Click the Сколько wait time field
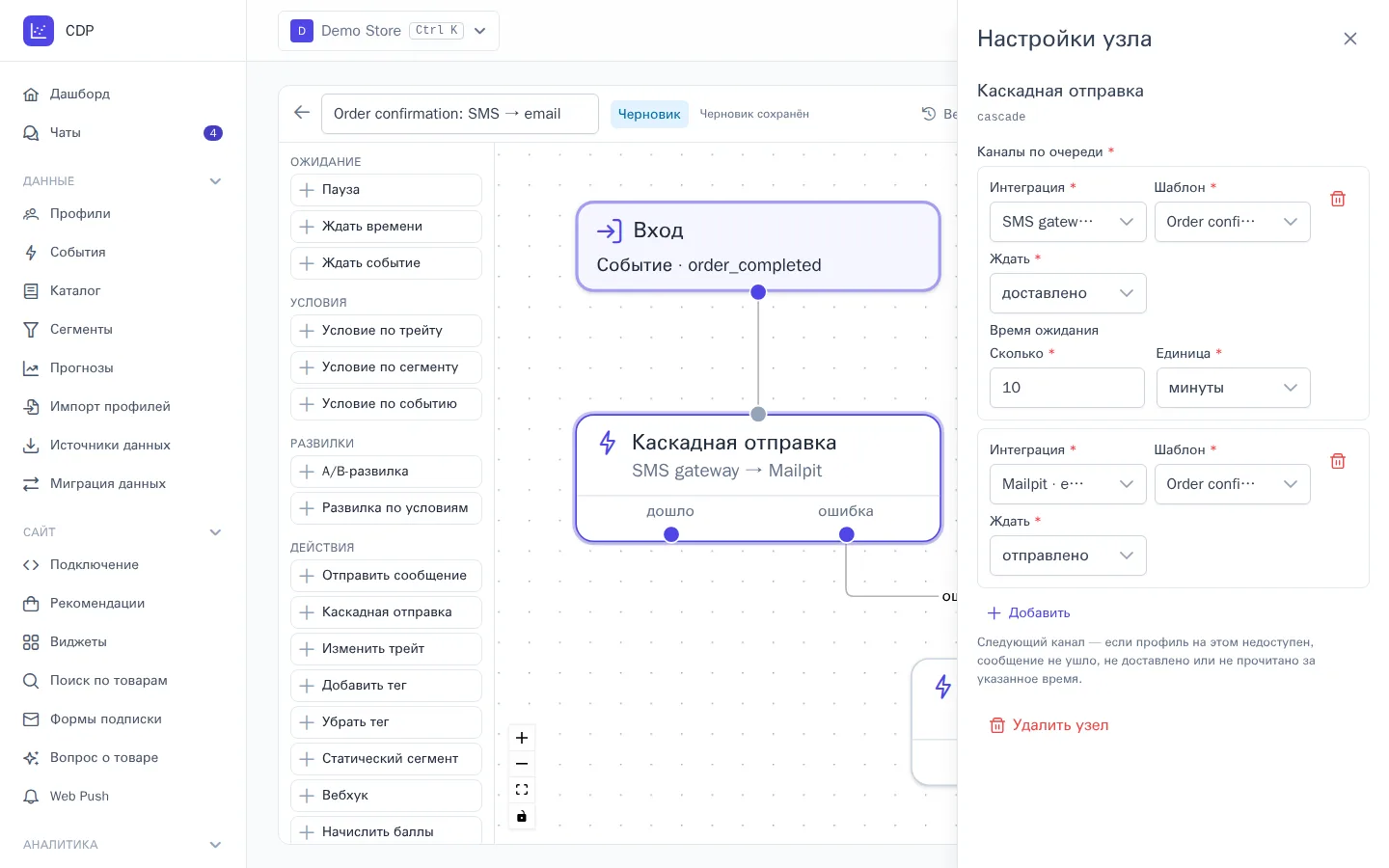 (x=1067, y=388)
